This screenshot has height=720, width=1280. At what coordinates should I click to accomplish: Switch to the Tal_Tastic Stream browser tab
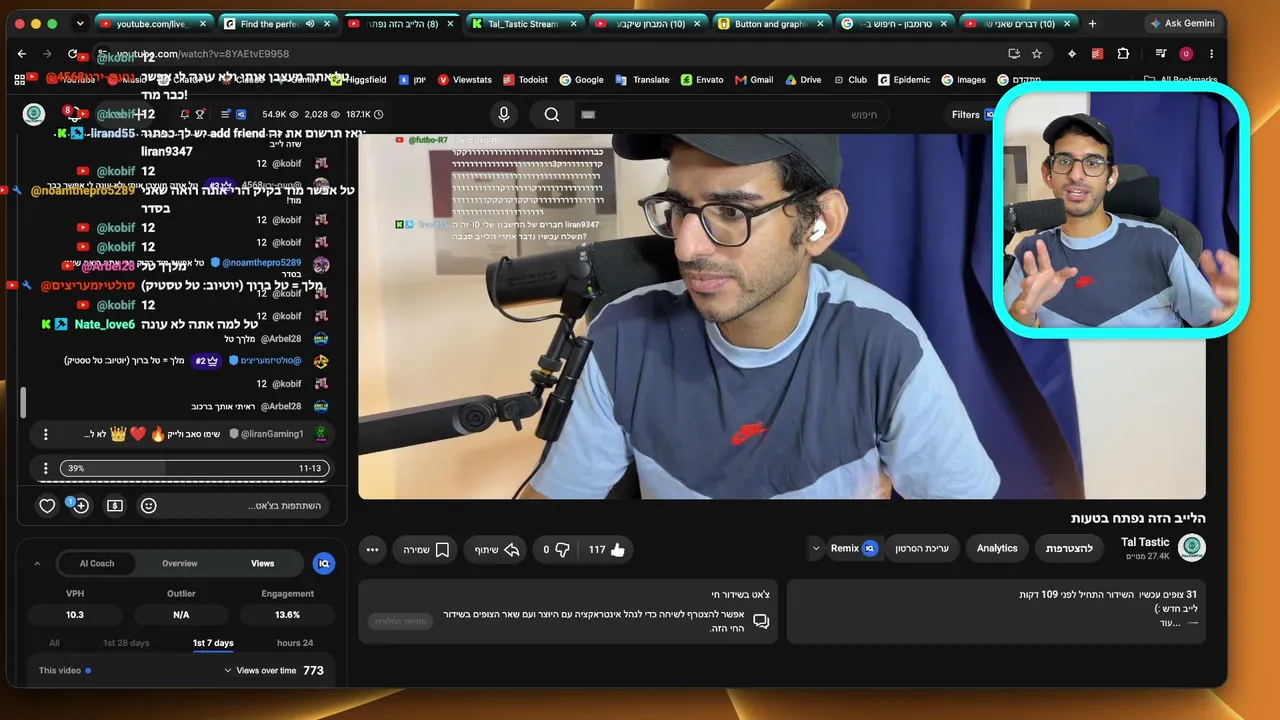pyautogui.click(x=523, y=23)
